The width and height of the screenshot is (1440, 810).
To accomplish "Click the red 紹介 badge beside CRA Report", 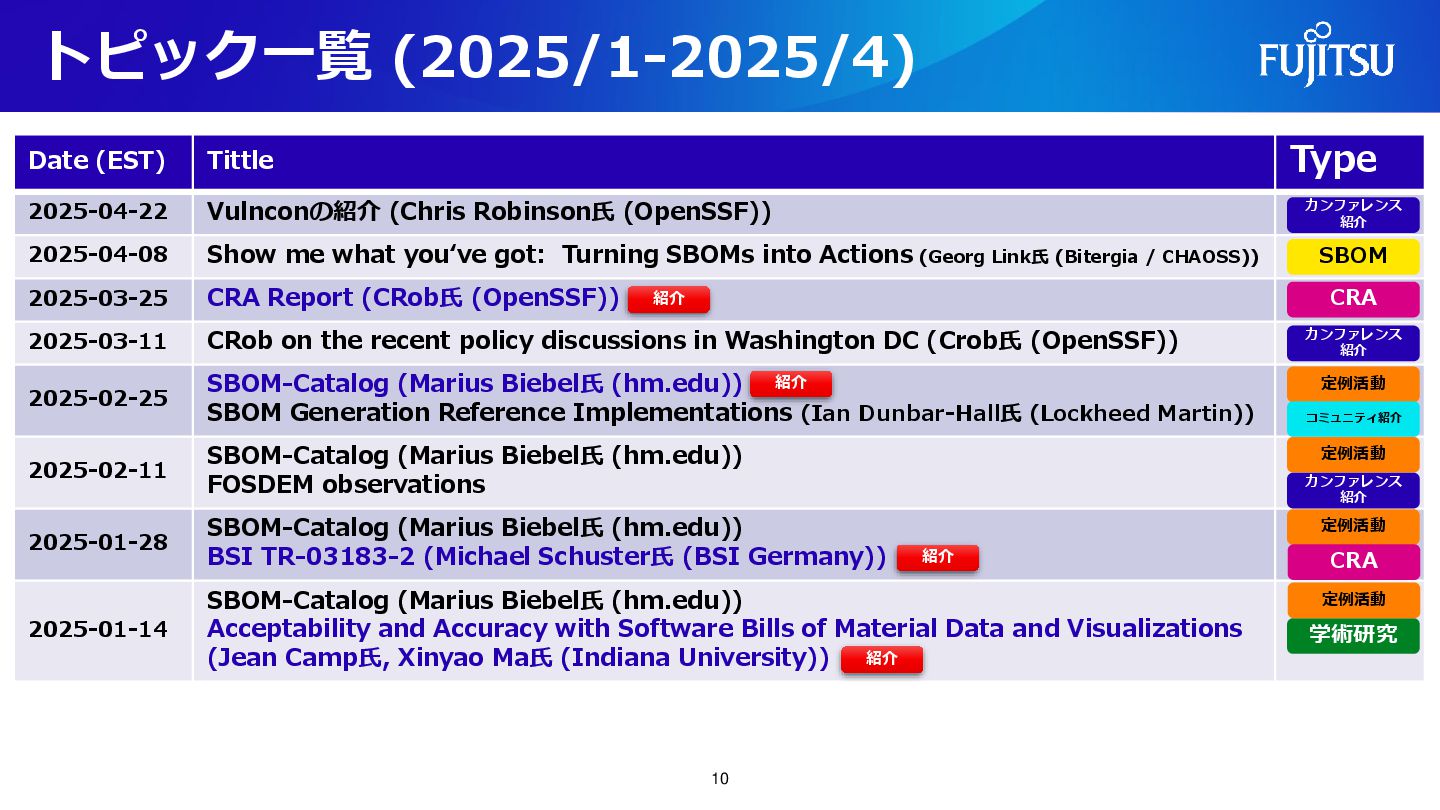I will click(x=669, y=299).
